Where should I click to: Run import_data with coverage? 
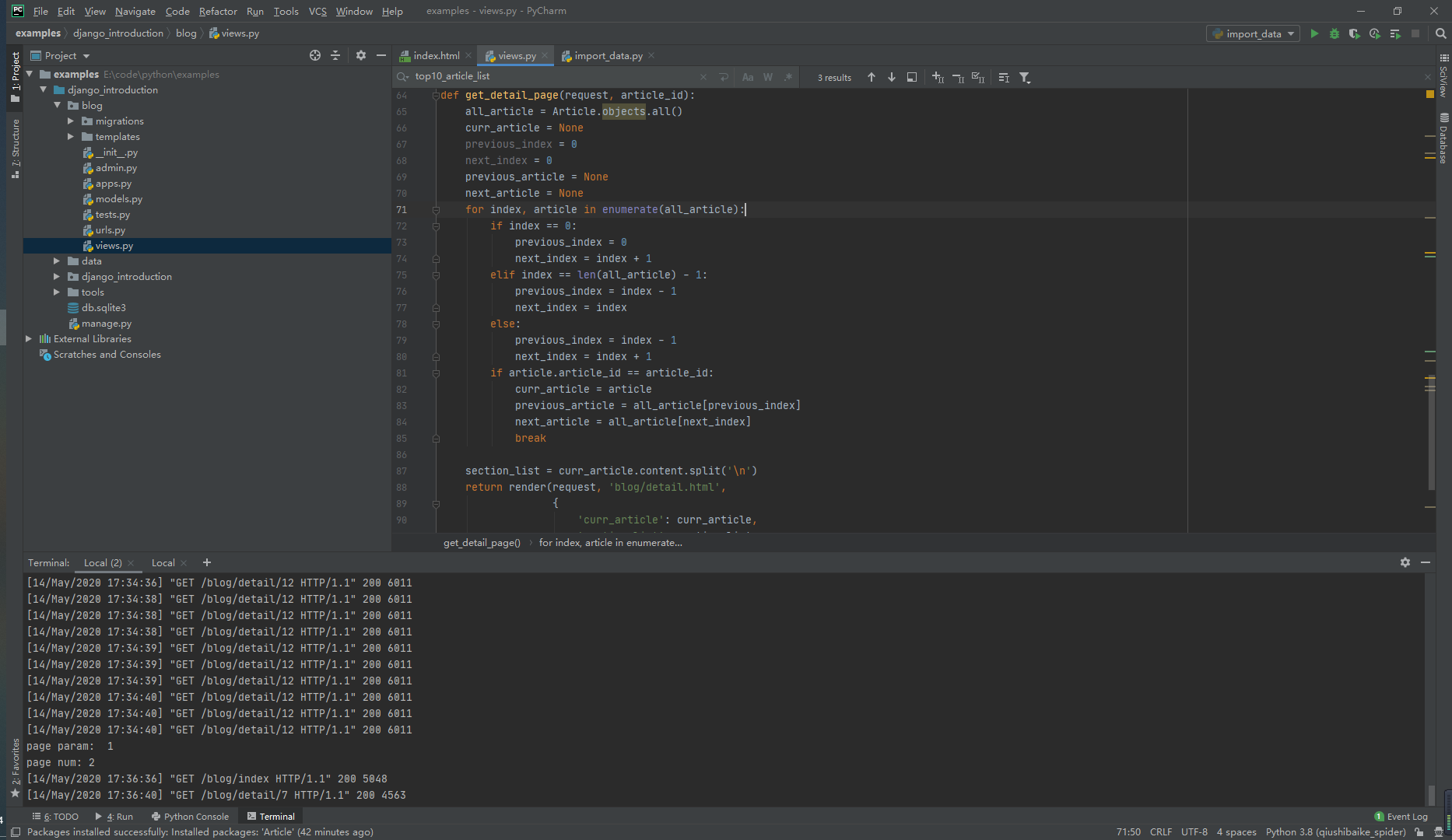point(1355,33)
